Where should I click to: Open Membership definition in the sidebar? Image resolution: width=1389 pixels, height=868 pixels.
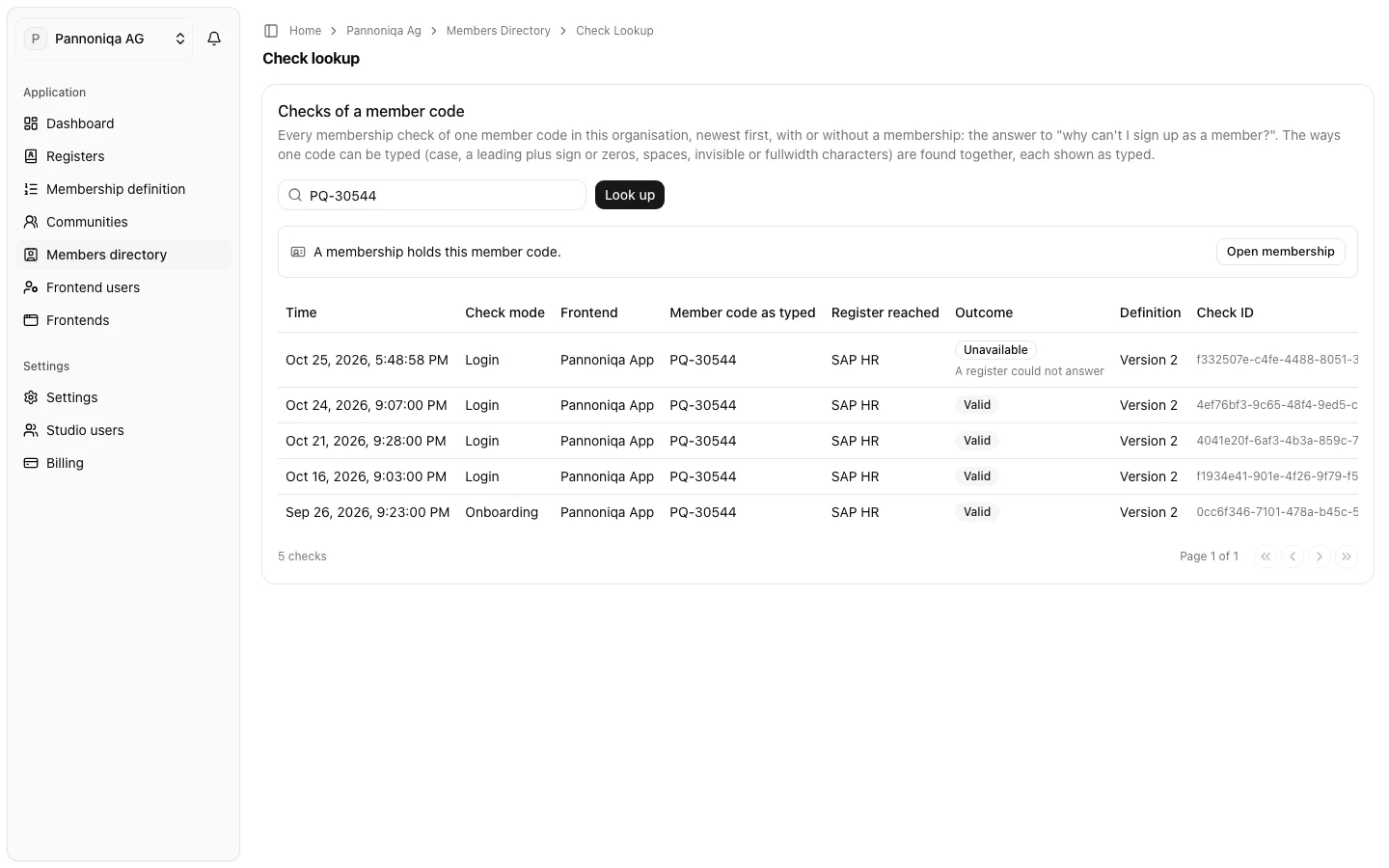123,189
